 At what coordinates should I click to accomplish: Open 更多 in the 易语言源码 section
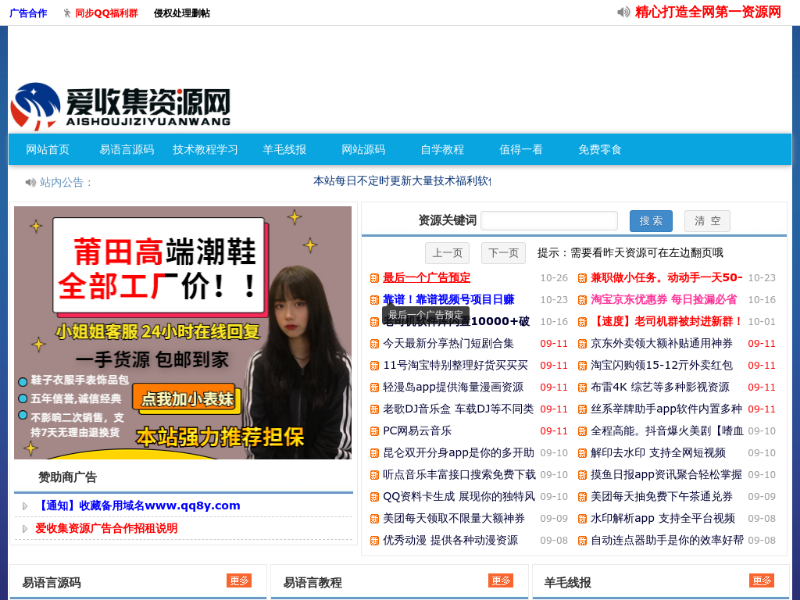(x=239, y=581)
